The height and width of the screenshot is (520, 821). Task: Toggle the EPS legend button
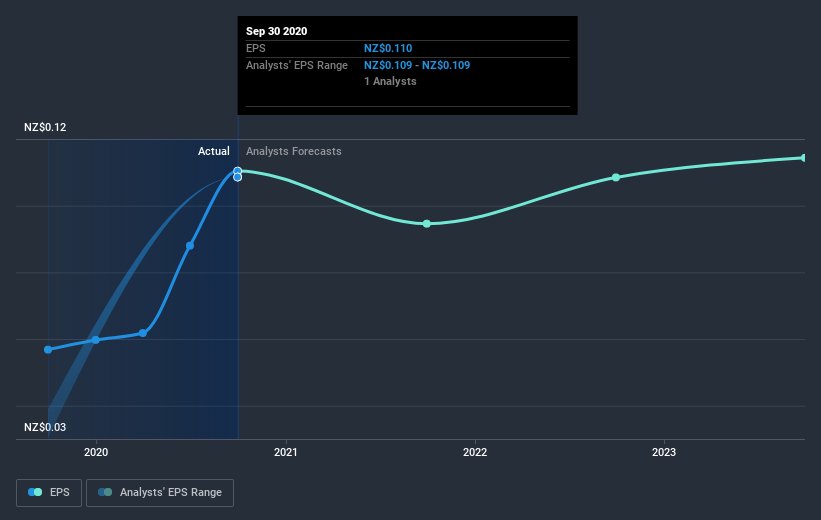(x=49, y=493)
